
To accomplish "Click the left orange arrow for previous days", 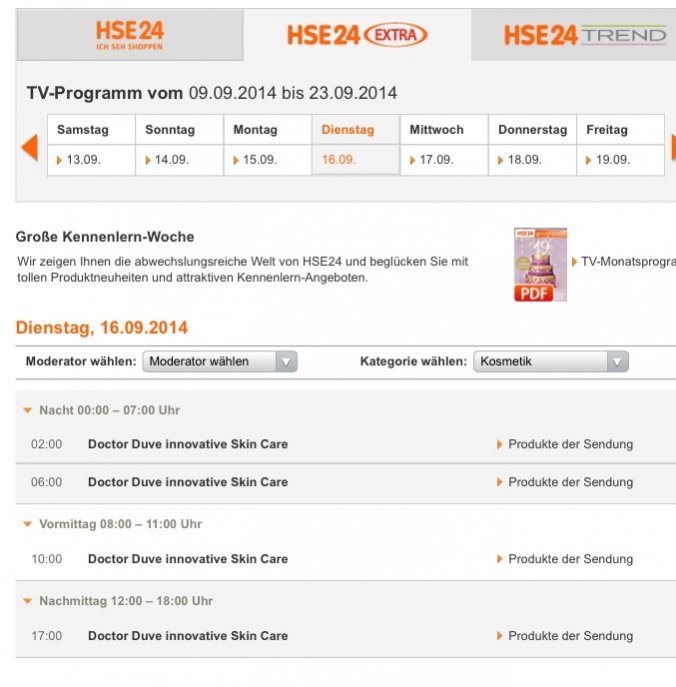I will click(x=30, y=147).
